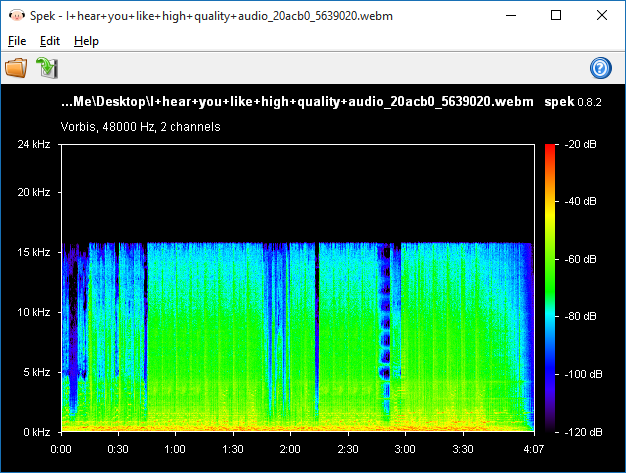Open the Edit menu
The height and width of the screenshot is (473, 626).
tap(50, 41)
